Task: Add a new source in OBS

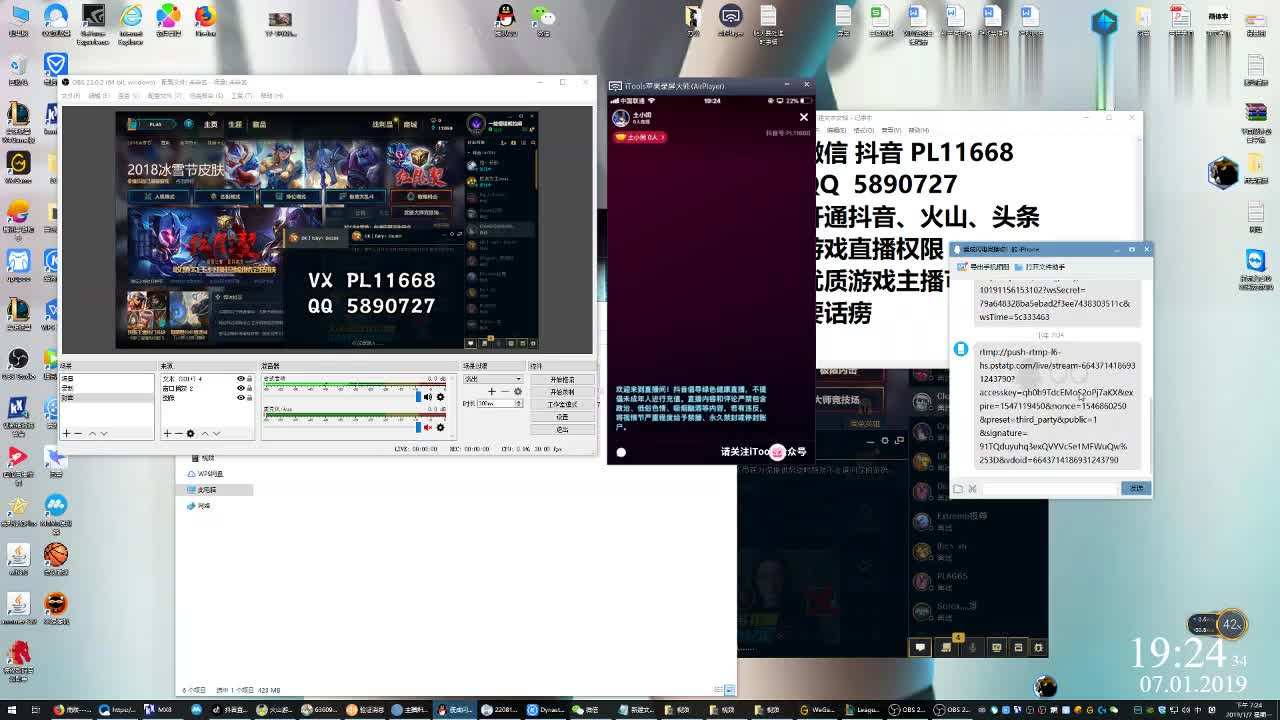Action: pyautogui.click(x=167, y=433)
